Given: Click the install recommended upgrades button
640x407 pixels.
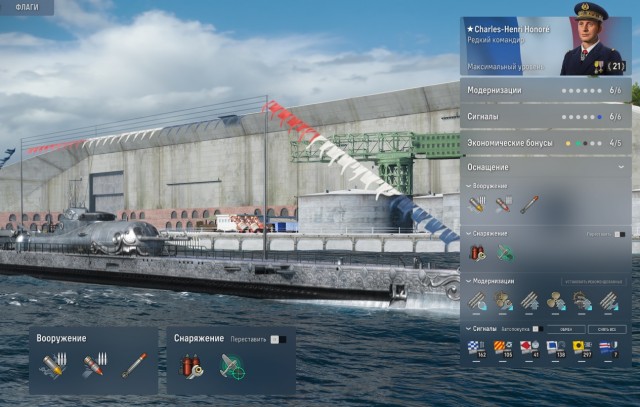Looking at the screenshot, I should click(593, 282).
